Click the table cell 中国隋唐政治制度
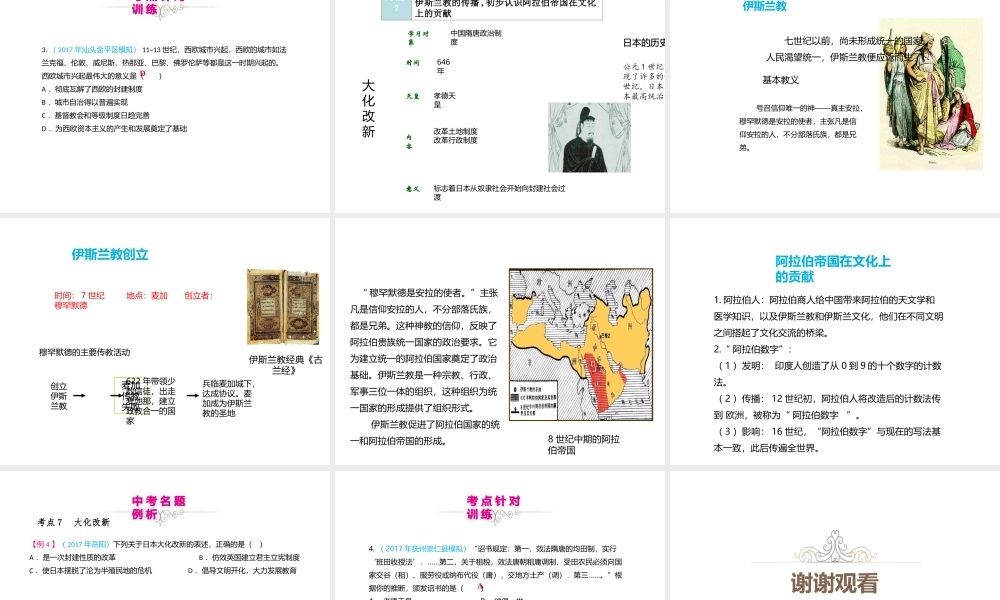The image size is (1000, 600). pyautogui.click(x=476, y=37)
